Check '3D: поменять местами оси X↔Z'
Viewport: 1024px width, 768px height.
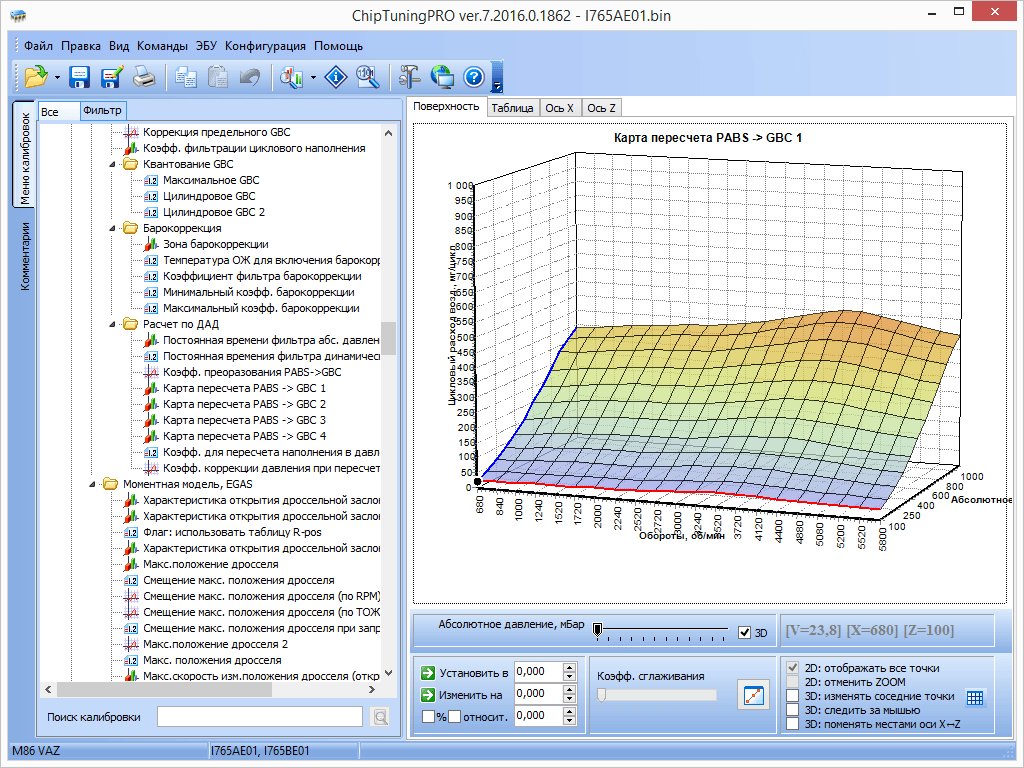pyautogui.click(x=793, y=724)
